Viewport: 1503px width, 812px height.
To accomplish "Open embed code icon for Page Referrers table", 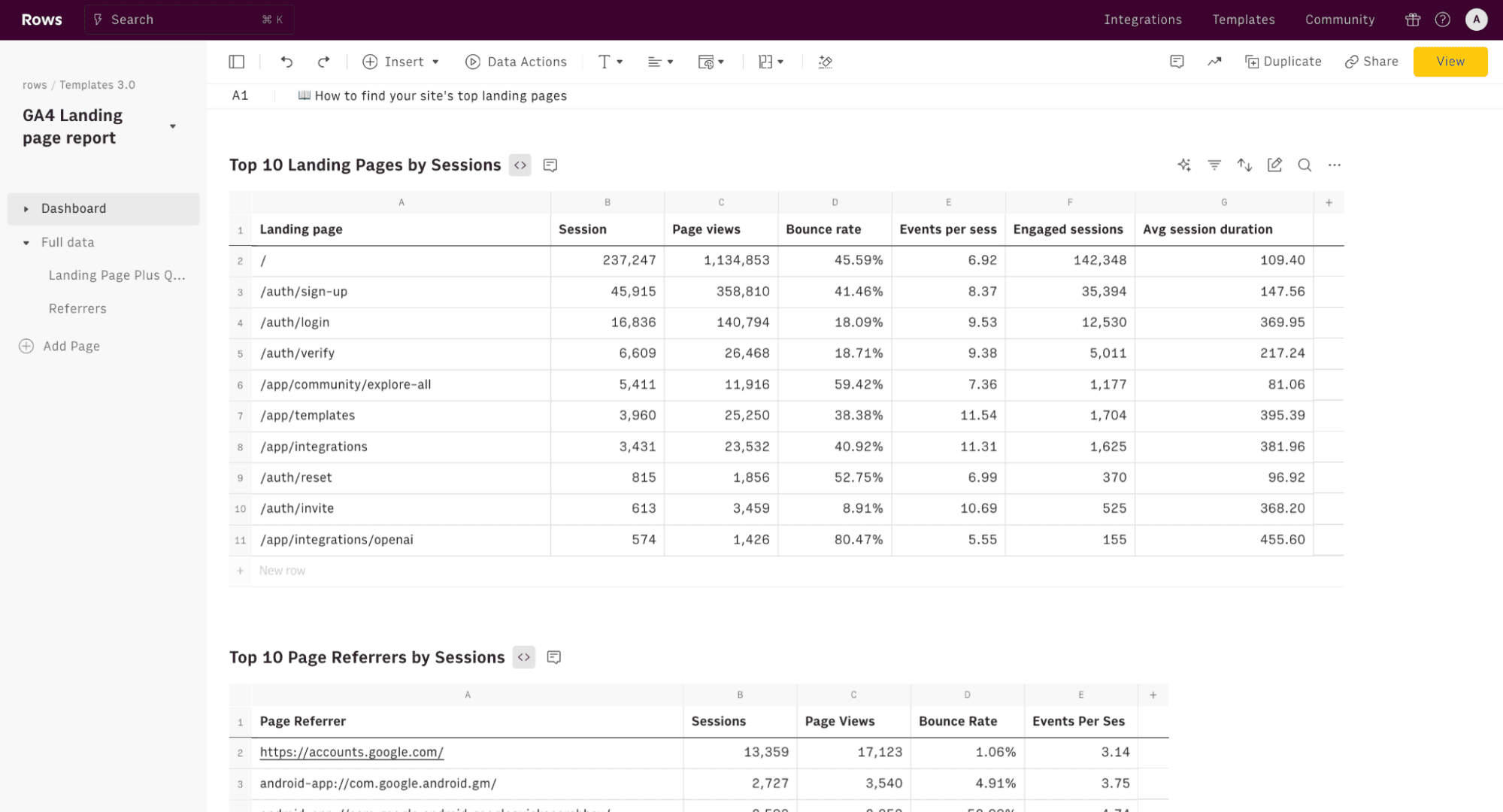I will tap(524, 657).
